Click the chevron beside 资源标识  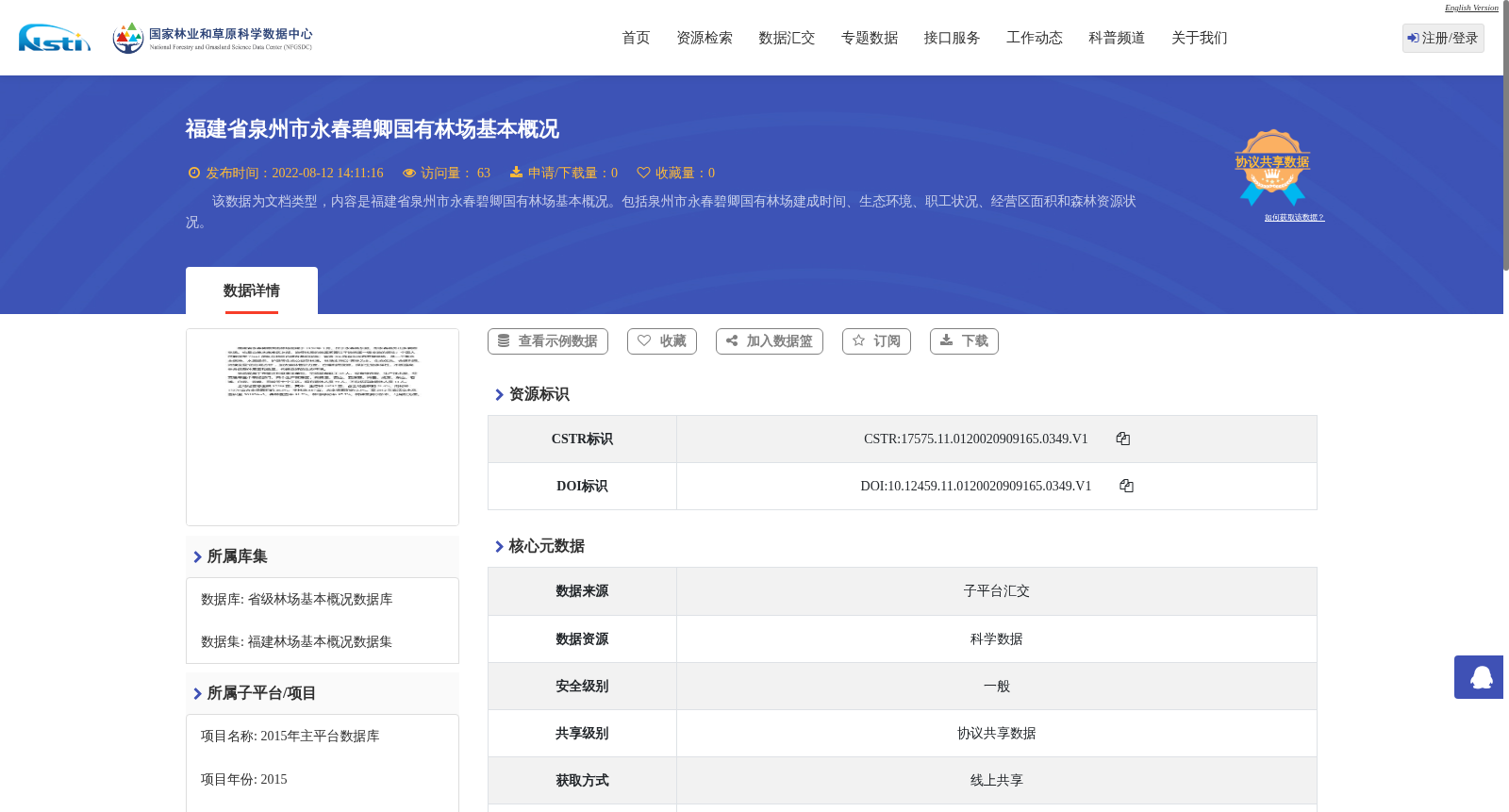click(499, 394)
